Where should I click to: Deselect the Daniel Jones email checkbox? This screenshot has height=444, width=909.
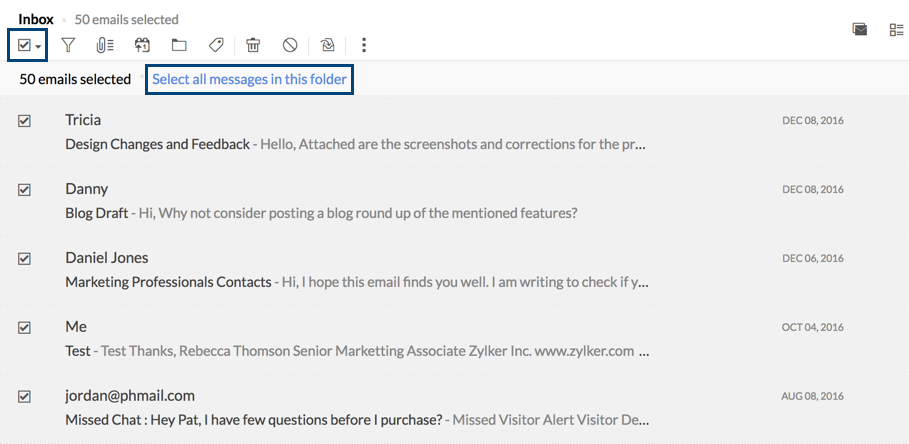click(x=24, y=259)
